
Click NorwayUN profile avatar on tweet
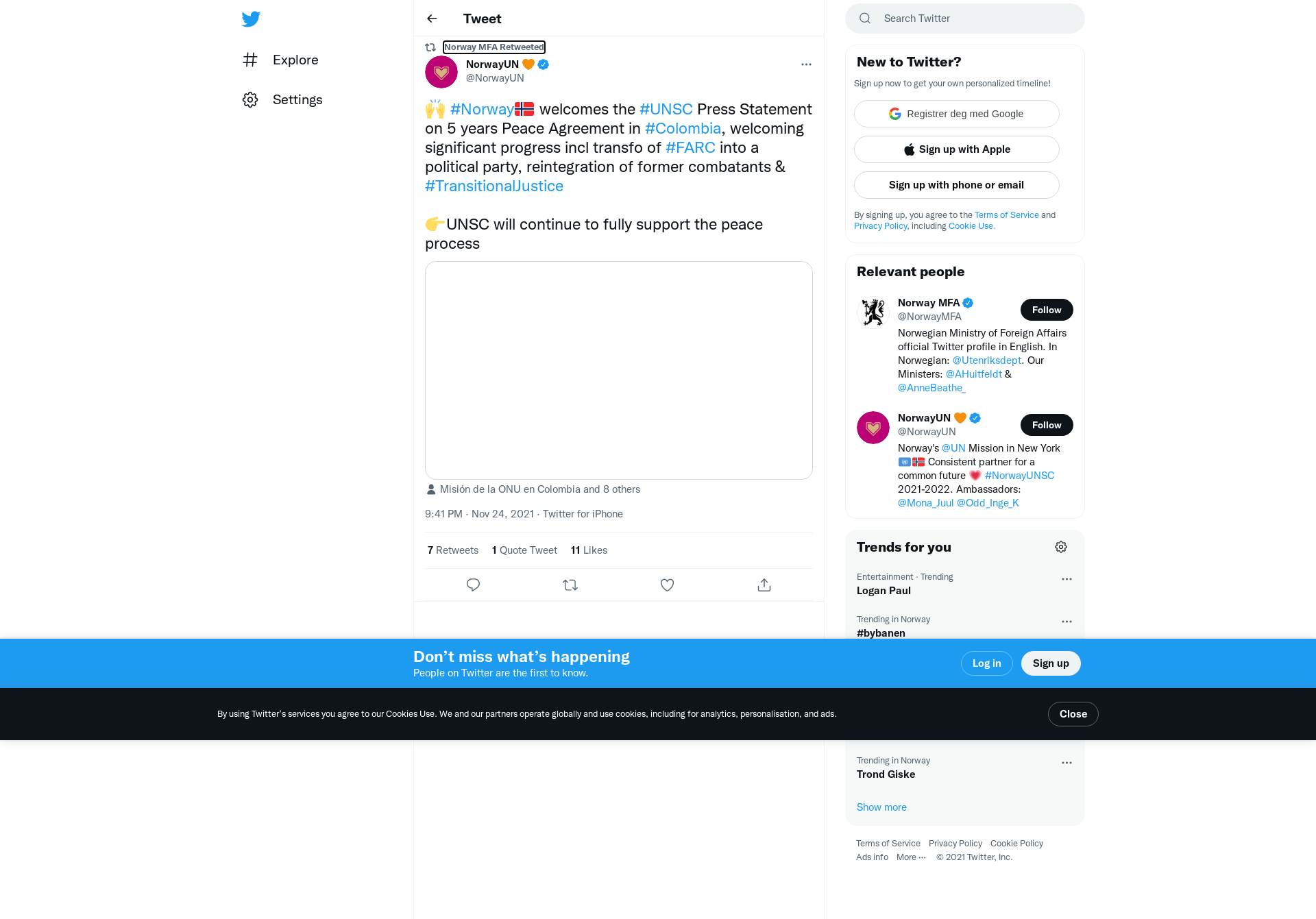point(441,72)
